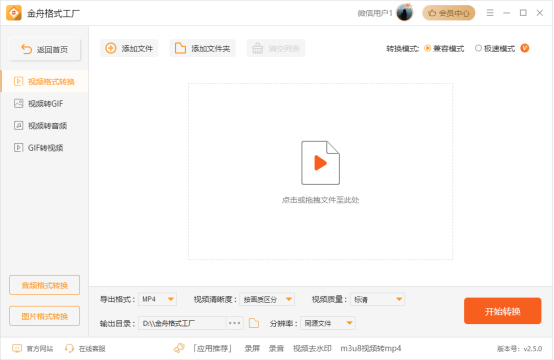Click the version number v2.5.0 text
This screenshot has width=554, height=360.
[x=519, y=349]
